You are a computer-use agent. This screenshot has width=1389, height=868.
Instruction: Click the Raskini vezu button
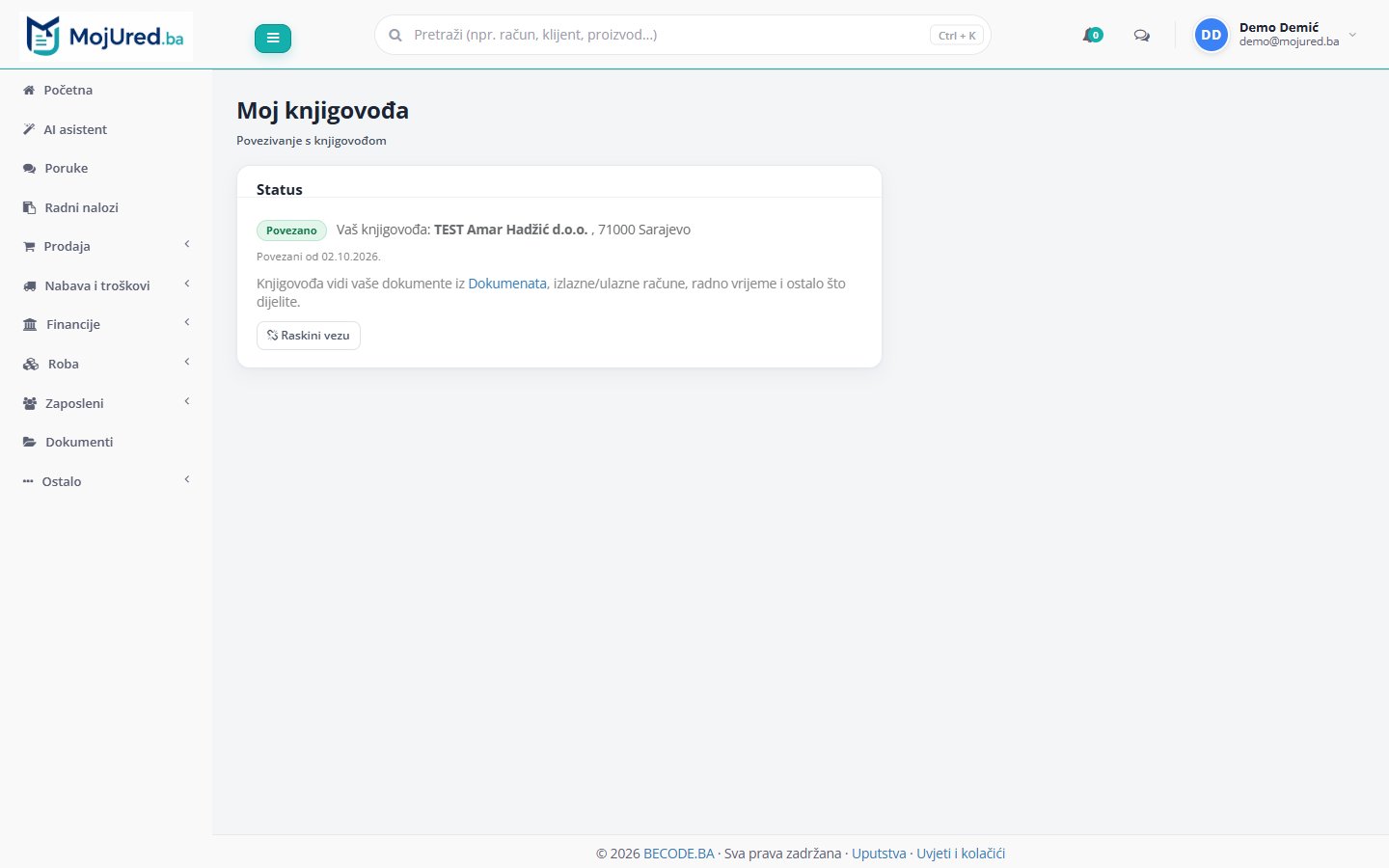pos(309,336)
